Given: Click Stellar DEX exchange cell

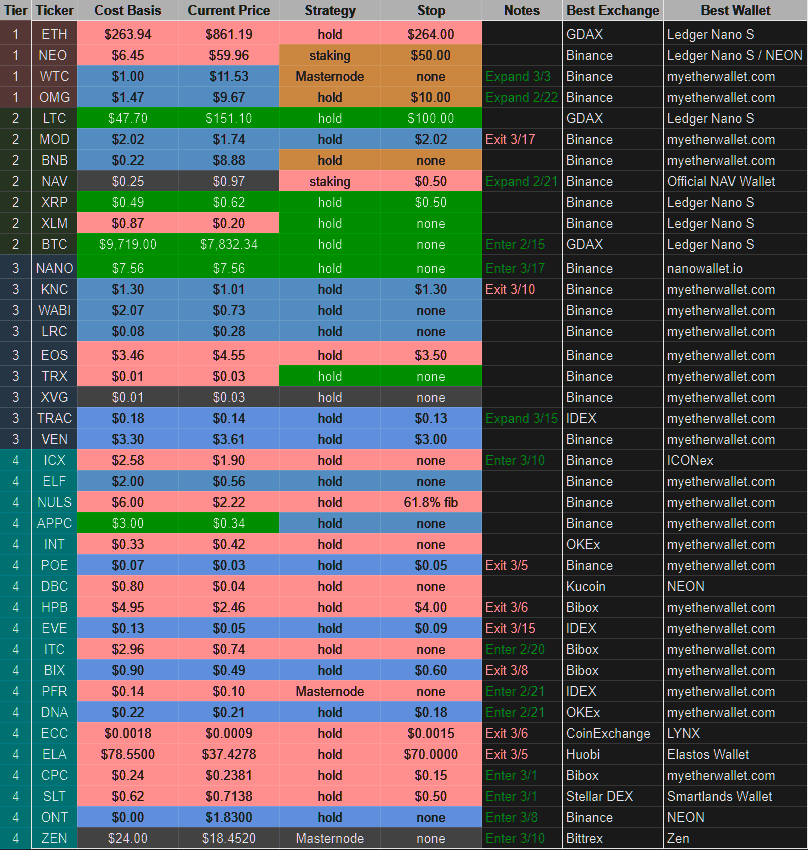Looking at the screenshot, I should pyautogui.click(x=612, y=796).
